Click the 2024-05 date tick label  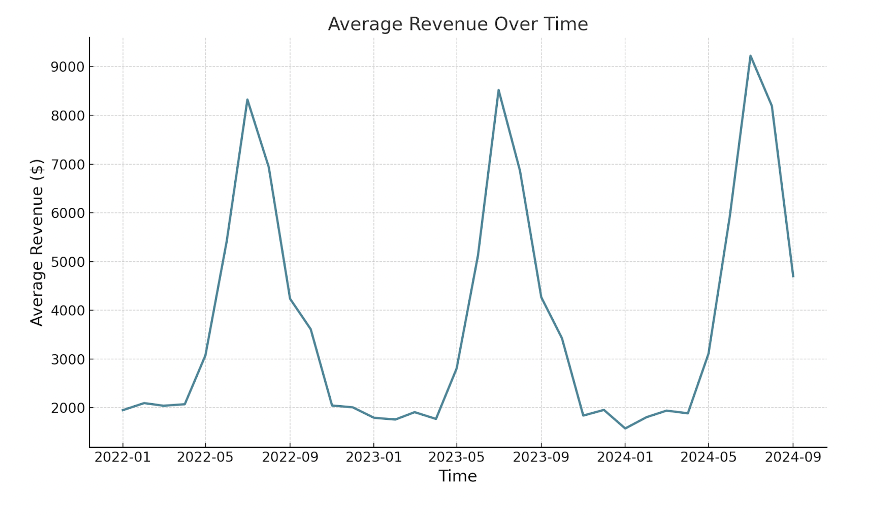[708, 458]
